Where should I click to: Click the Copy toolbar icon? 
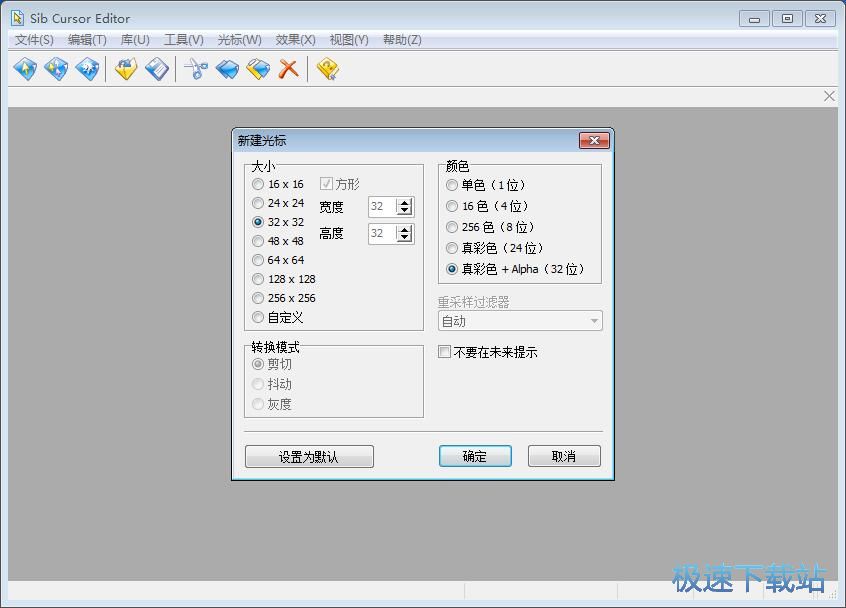[x=227, y=68]
